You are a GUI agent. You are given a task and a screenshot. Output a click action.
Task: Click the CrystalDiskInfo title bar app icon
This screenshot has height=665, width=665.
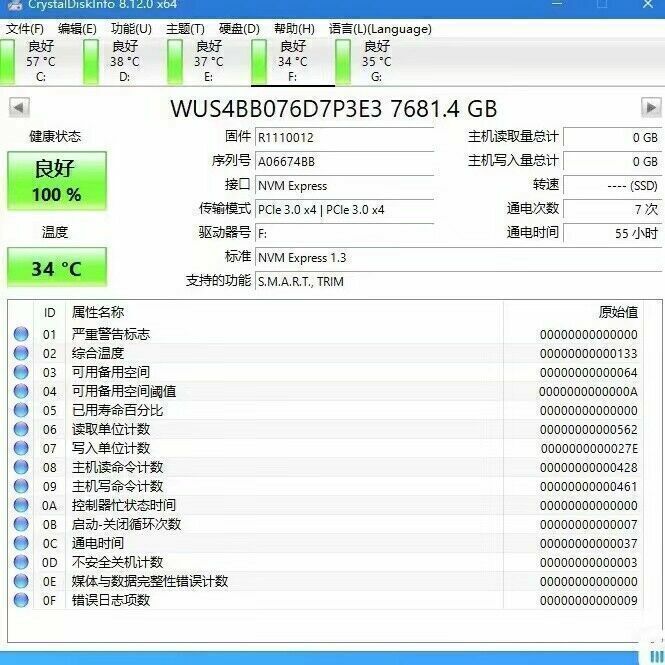[x=15, y=5]
